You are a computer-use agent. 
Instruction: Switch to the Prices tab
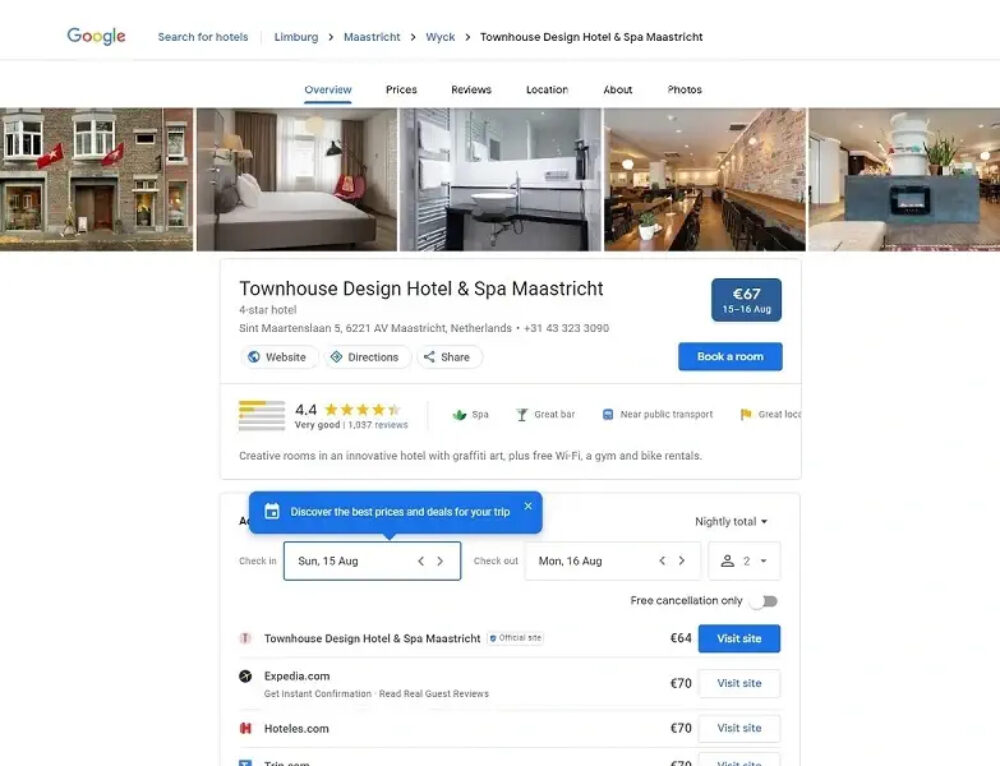click(x=401, y=90)
